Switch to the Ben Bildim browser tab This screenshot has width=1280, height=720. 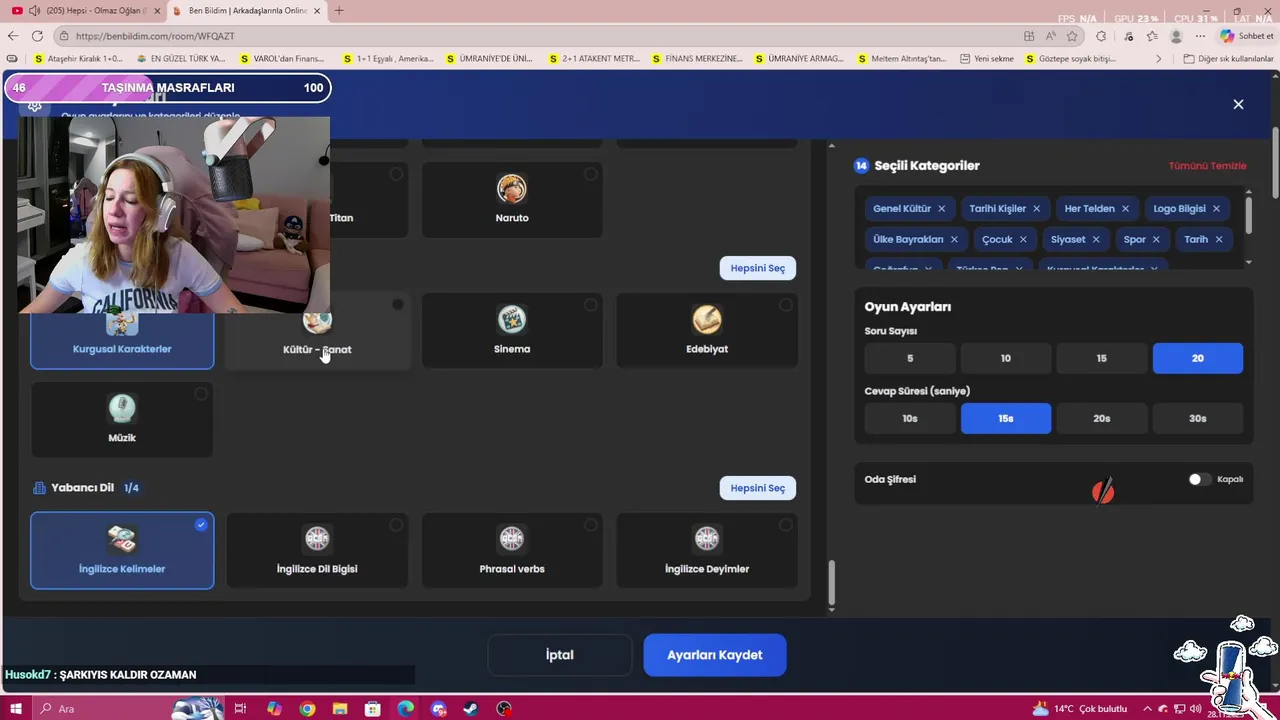point(248,11)
